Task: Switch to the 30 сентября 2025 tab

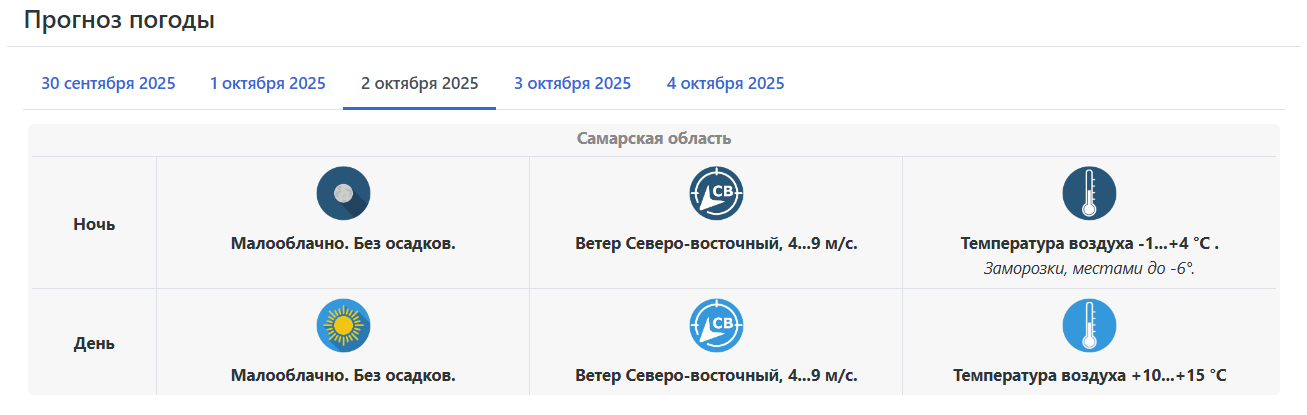Action: coord(108,83)
